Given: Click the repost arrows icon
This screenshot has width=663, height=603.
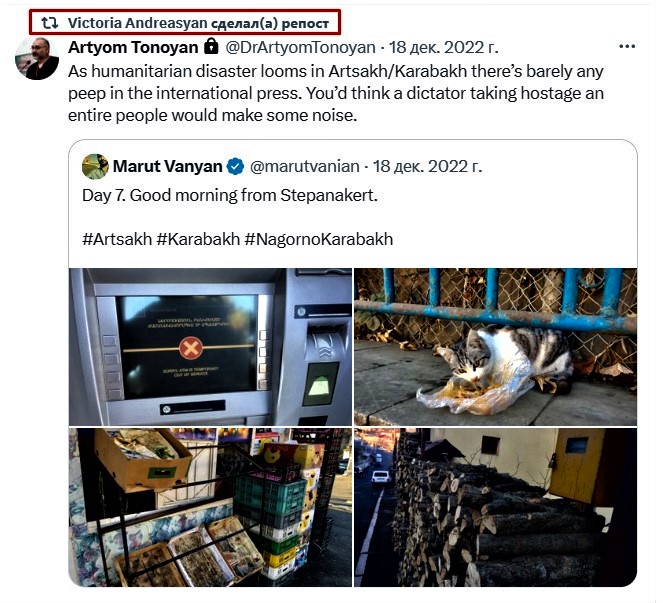Looking at the screenshot, I should pos(49,23).
